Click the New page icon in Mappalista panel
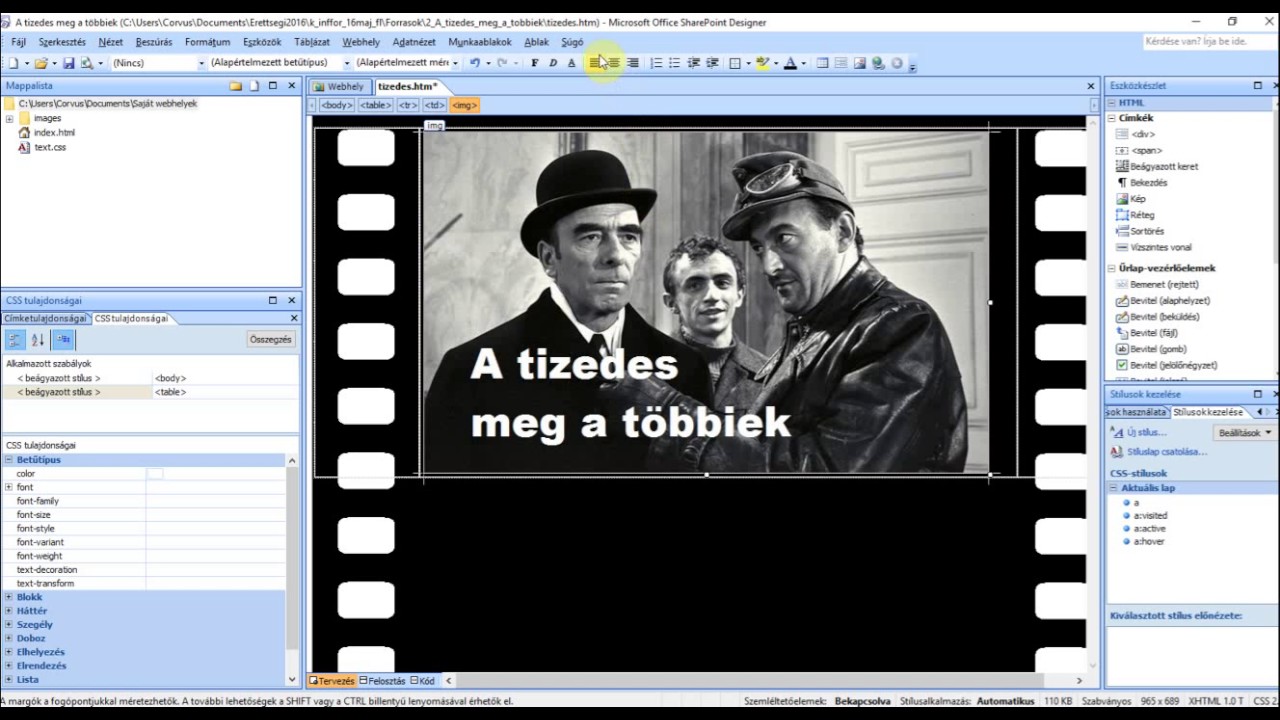The image size is (1280, 720). click(254, 86)
